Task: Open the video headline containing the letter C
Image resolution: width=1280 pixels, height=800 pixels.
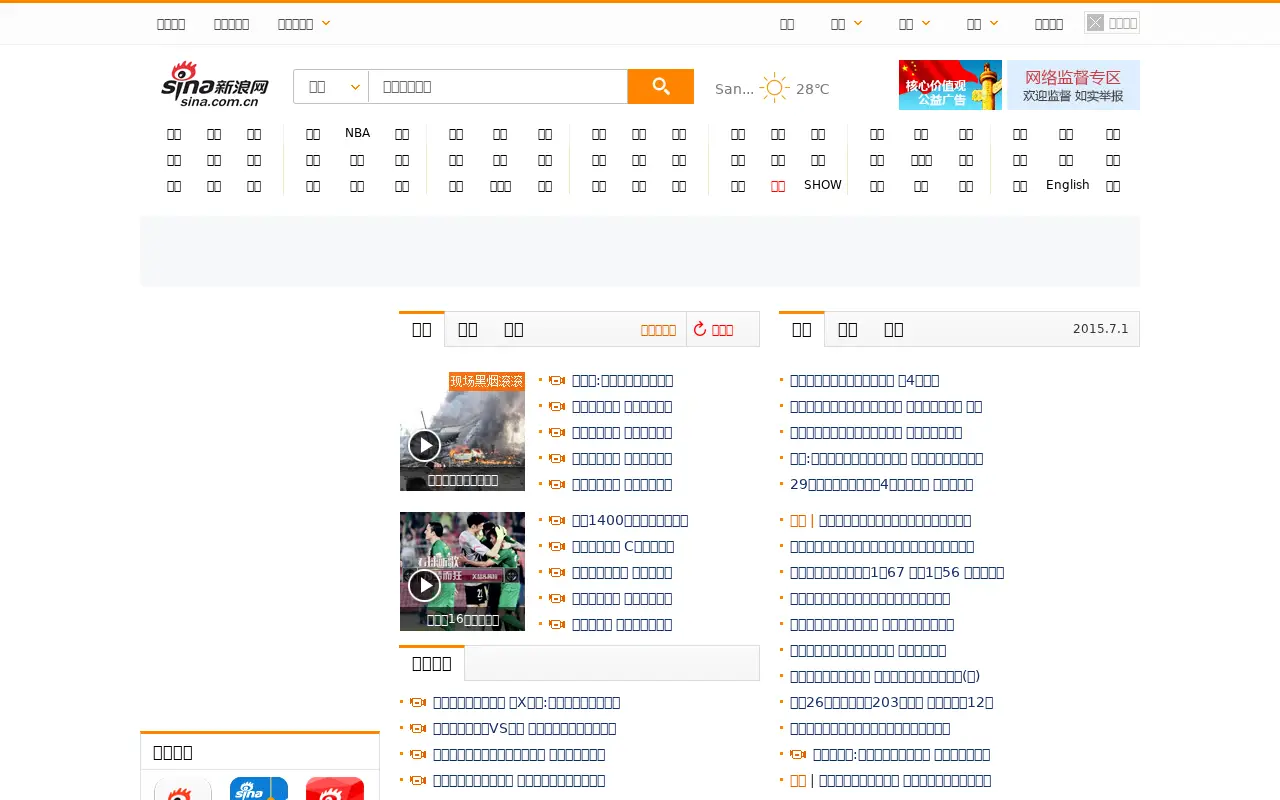Action: click(x=623, y=546)
